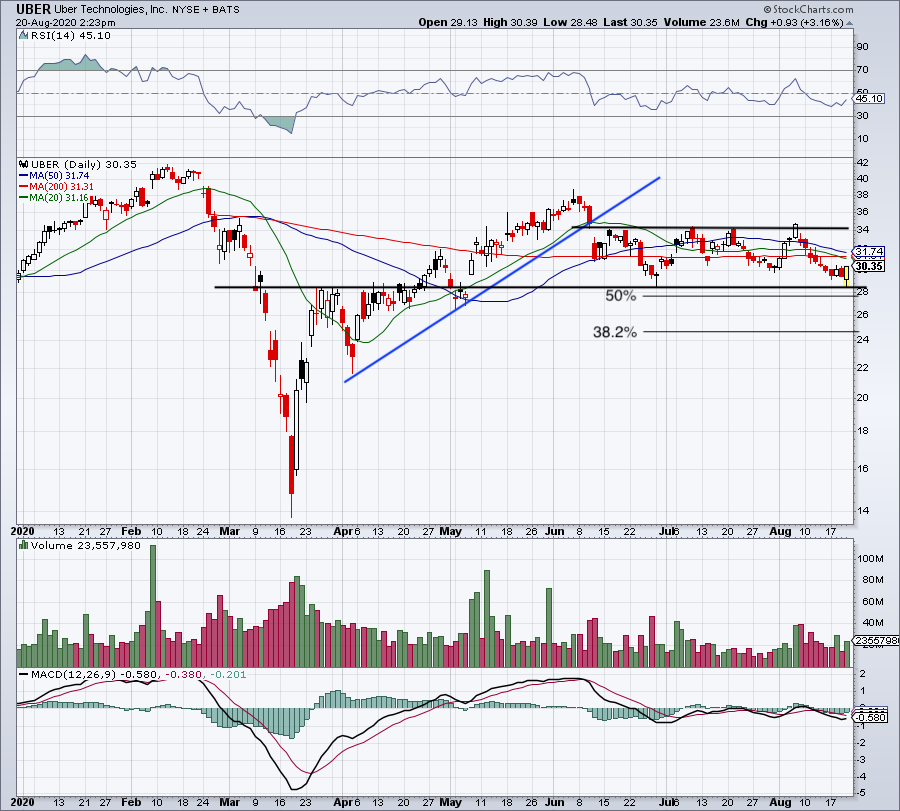Click the -0.380 MACD signal value

tap(184, 674)
